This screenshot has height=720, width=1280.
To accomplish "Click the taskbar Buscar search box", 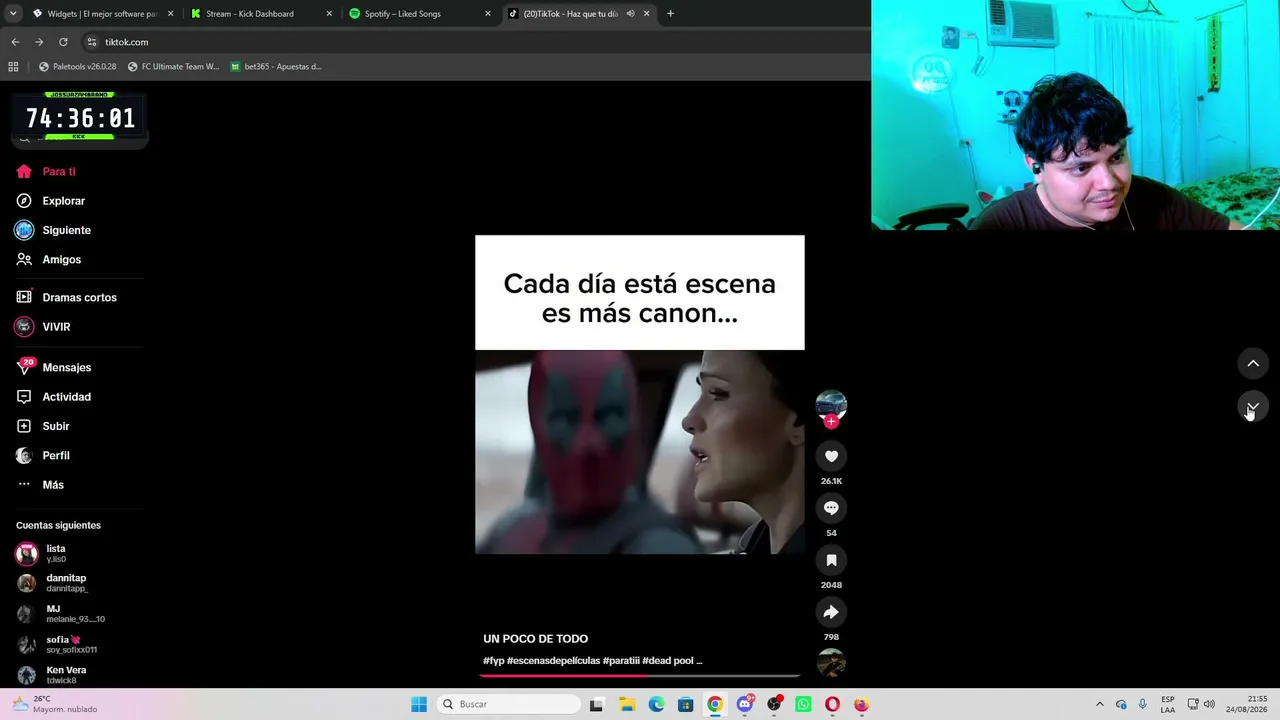I will tap(508, 704).
